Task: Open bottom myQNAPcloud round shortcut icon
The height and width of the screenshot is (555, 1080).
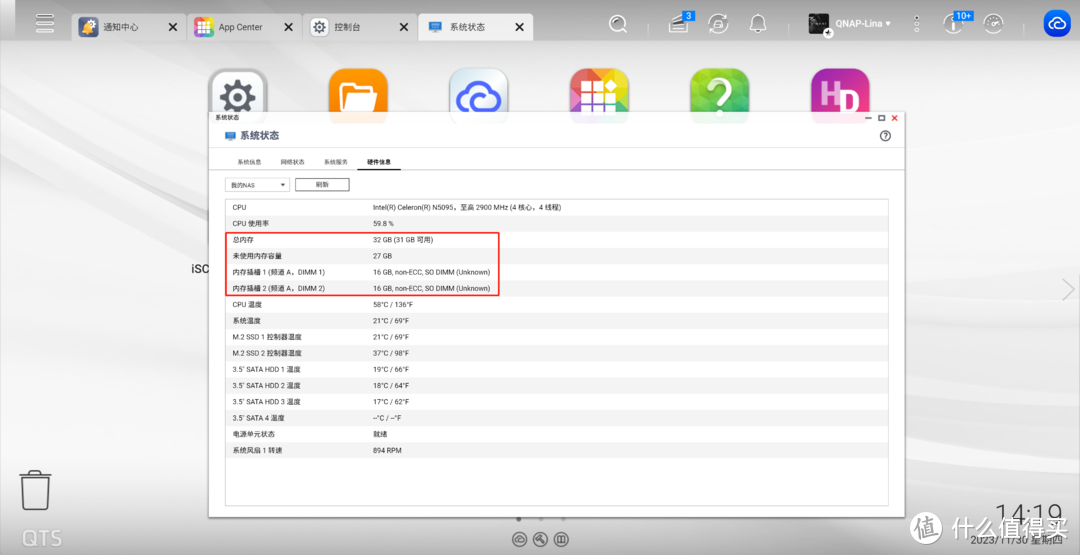Action: coord(519,539)
